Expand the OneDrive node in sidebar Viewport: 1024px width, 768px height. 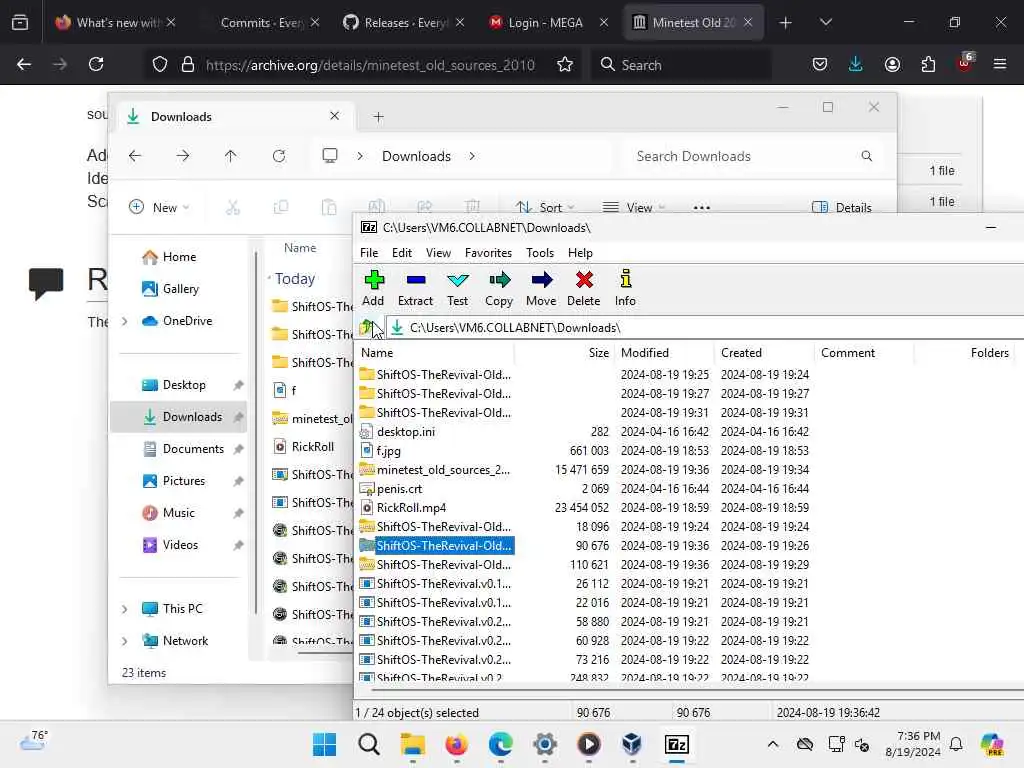(x=125, y=321)
